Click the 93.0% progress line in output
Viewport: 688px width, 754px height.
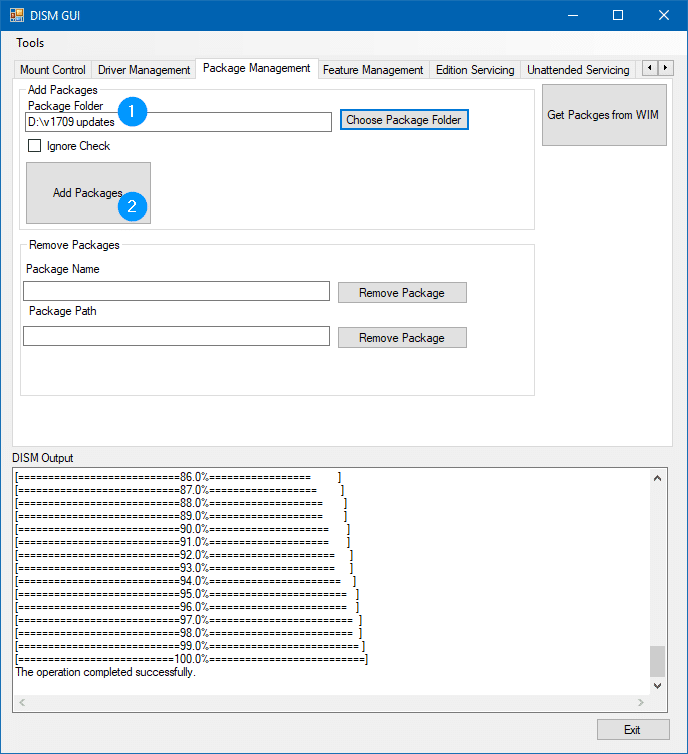click(184, 568)
